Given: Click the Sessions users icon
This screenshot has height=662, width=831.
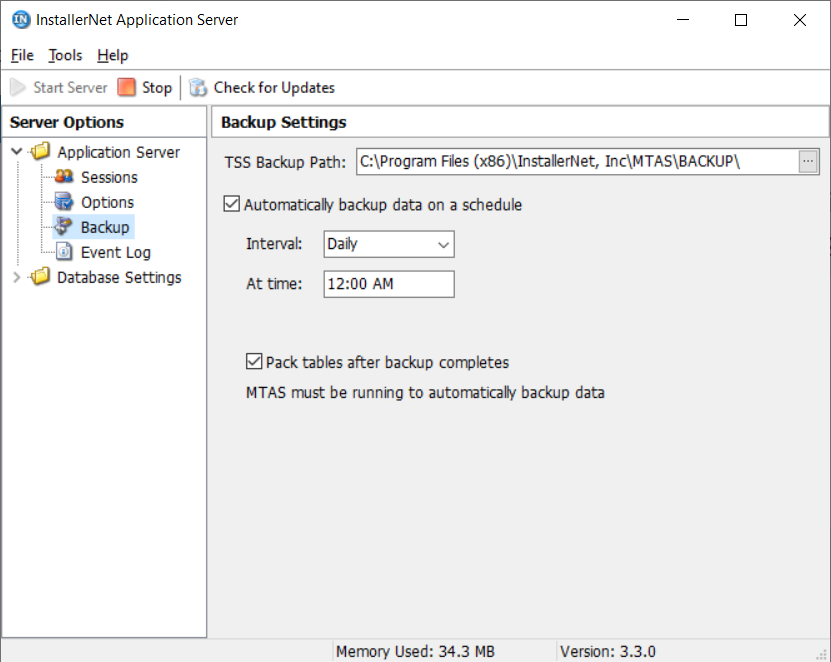Looking at the screenshot, I should 64,176.
